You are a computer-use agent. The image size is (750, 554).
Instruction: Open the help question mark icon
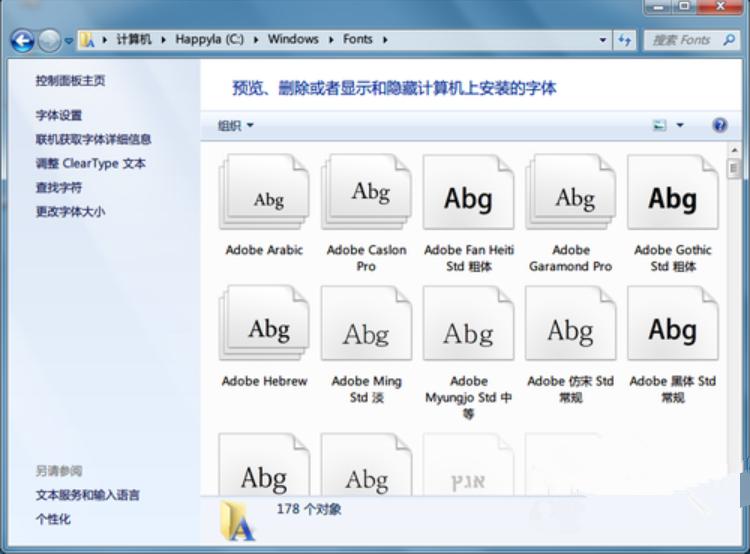[719, 125]
